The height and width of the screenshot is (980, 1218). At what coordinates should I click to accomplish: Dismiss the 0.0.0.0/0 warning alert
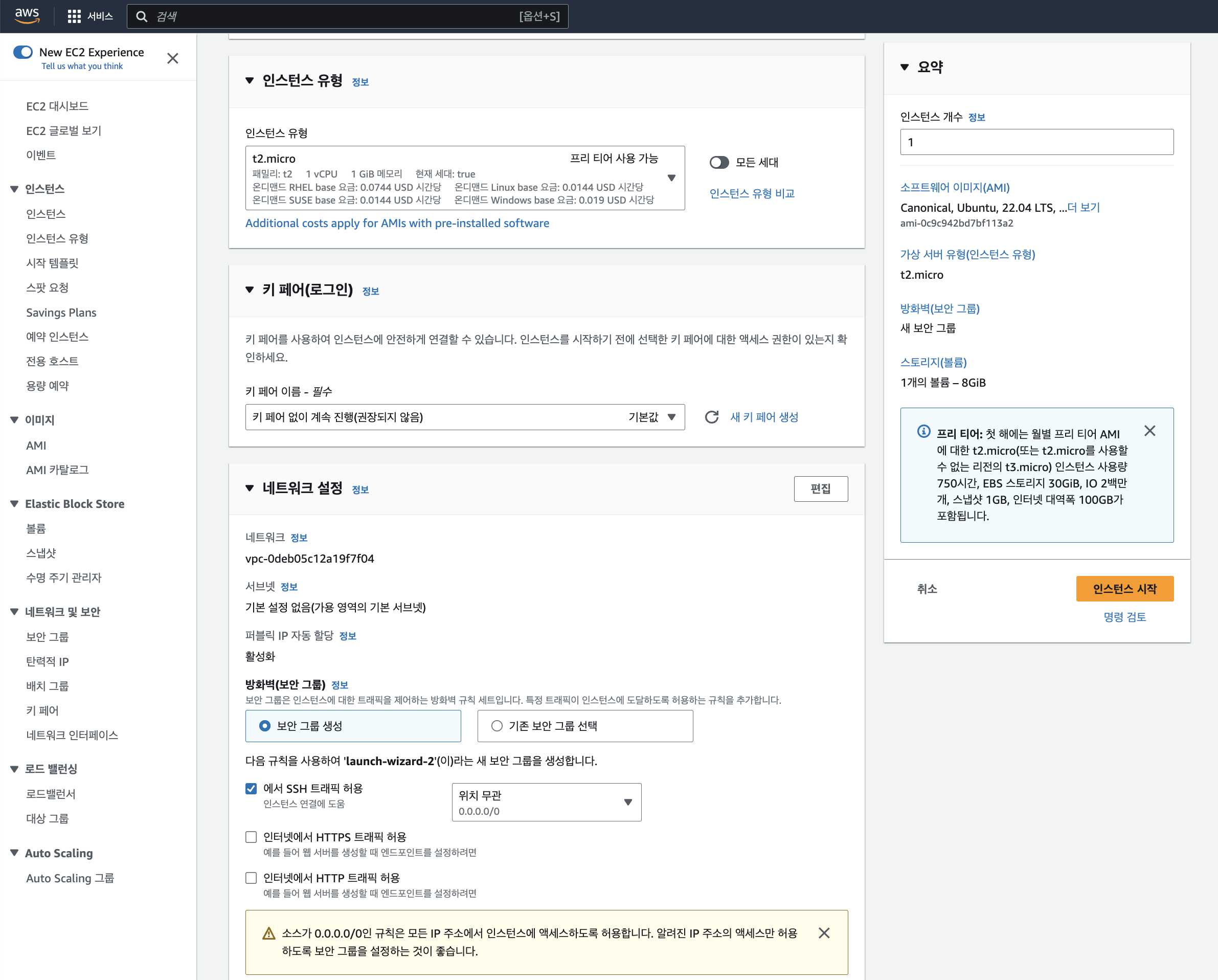(824, 932)
